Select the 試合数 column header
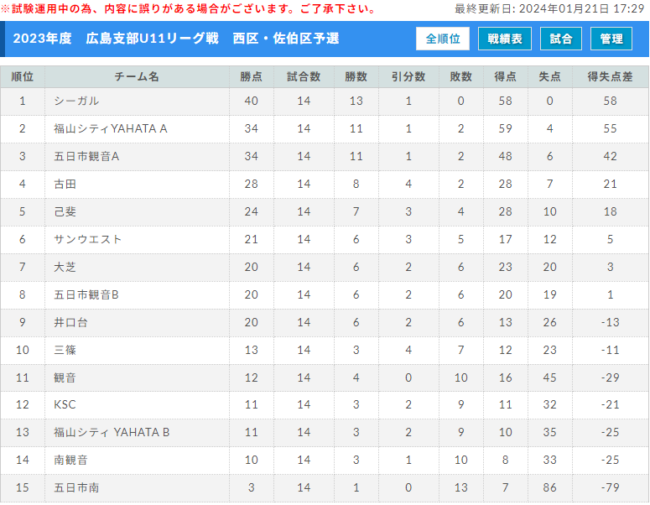This screenshot has height=505, width=650. point(303,77)
